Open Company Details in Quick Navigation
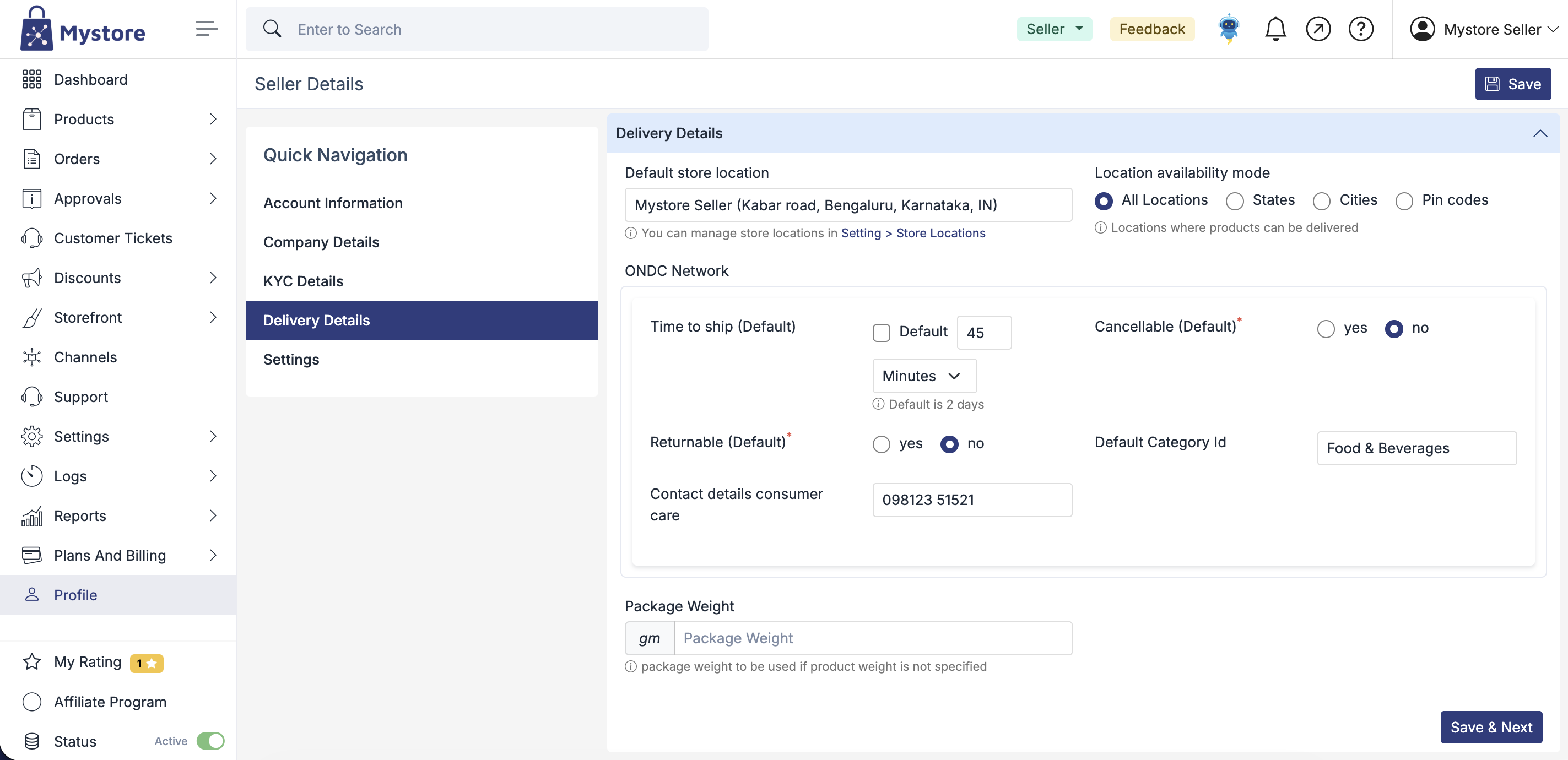 (321, 242)
